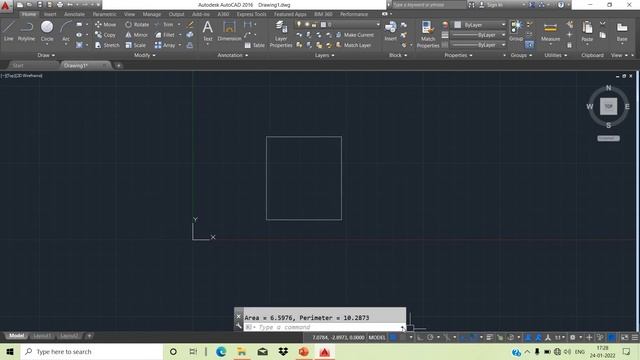Select the Dimension tool
Screen dimensions: 640x360
(x=229, y=31)
